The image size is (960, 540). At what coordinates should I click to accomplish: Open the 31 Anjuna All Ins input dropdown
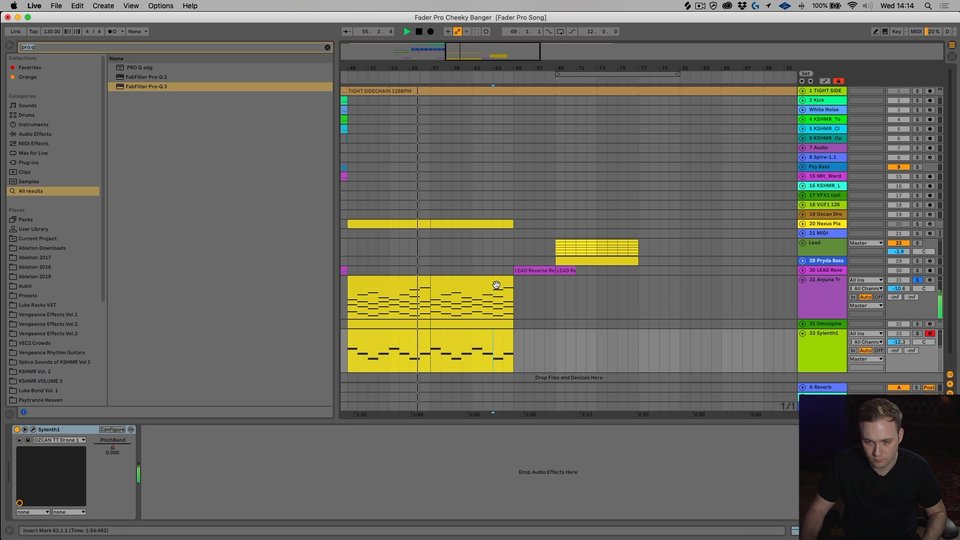[866, 280]
